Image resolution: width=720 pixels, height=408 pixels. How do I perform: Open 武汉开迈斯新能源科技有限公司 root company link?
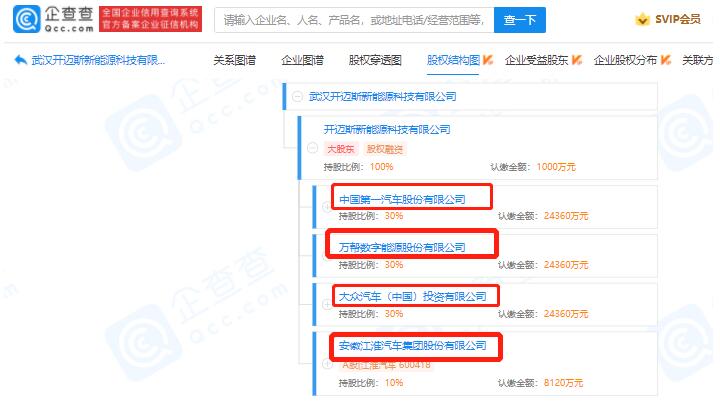(x=382, y=96)
